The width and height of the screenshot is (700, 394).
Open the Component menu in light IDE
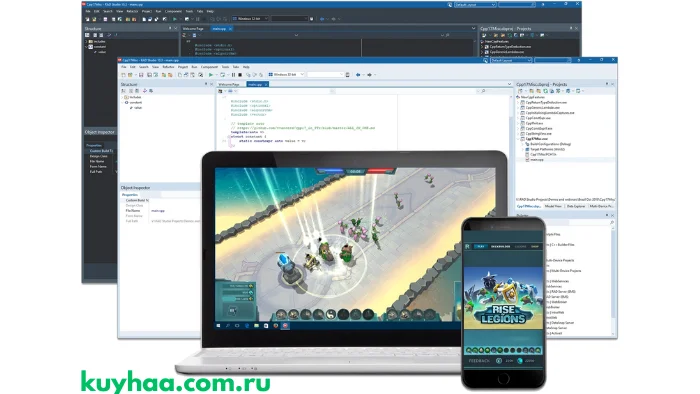coord(209,67)
